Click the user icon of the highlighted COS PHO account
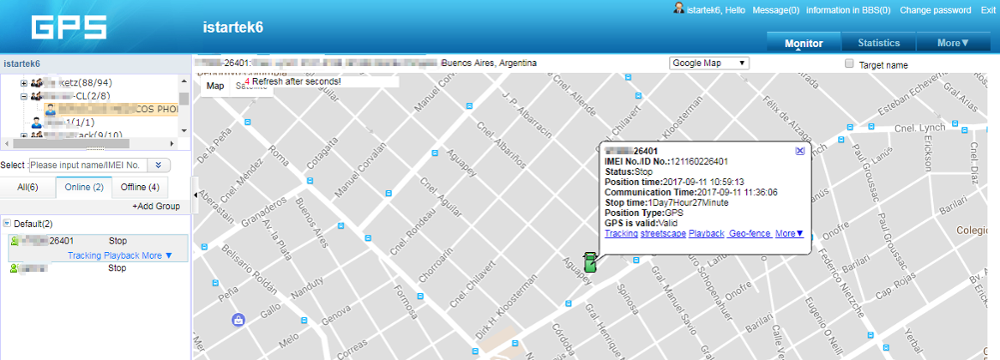The image size is (1000, 360). pyautogui.click(x=50, y=109)
